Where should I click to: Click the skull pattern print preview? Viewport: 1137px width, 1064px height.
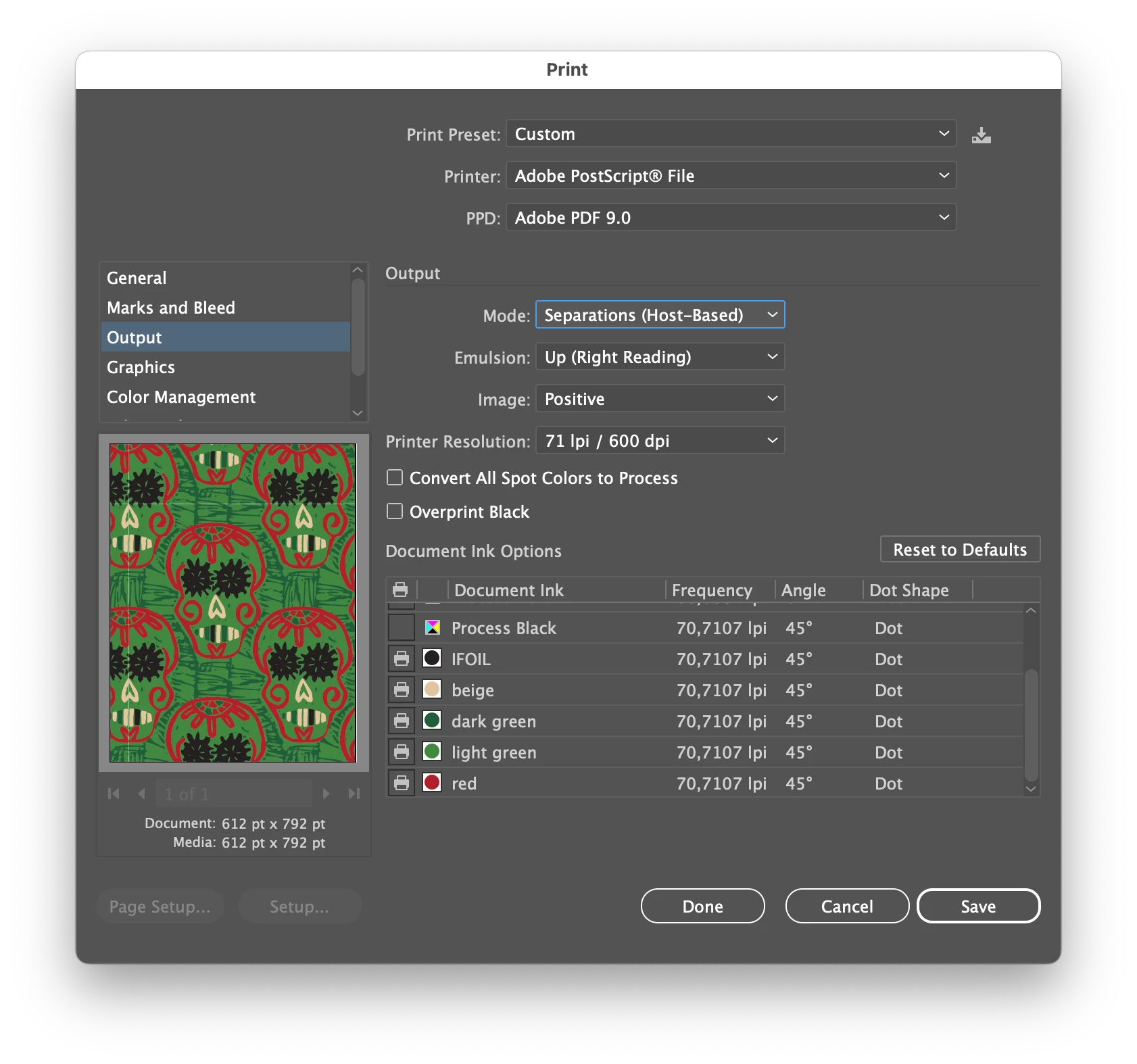pyautogui.click(x=233, y=603)
